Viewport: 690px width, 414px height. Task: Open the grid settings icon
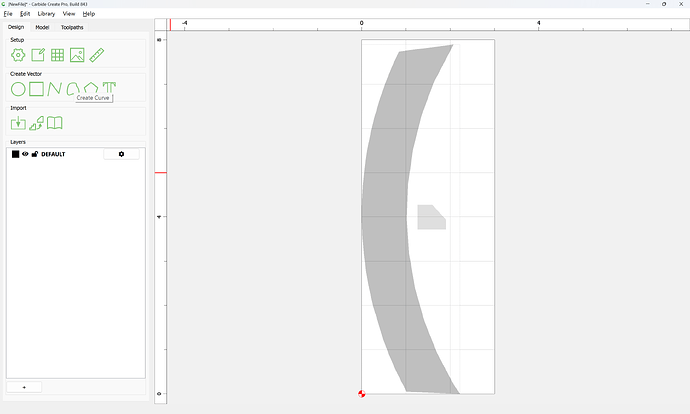[x=57, y=55]
